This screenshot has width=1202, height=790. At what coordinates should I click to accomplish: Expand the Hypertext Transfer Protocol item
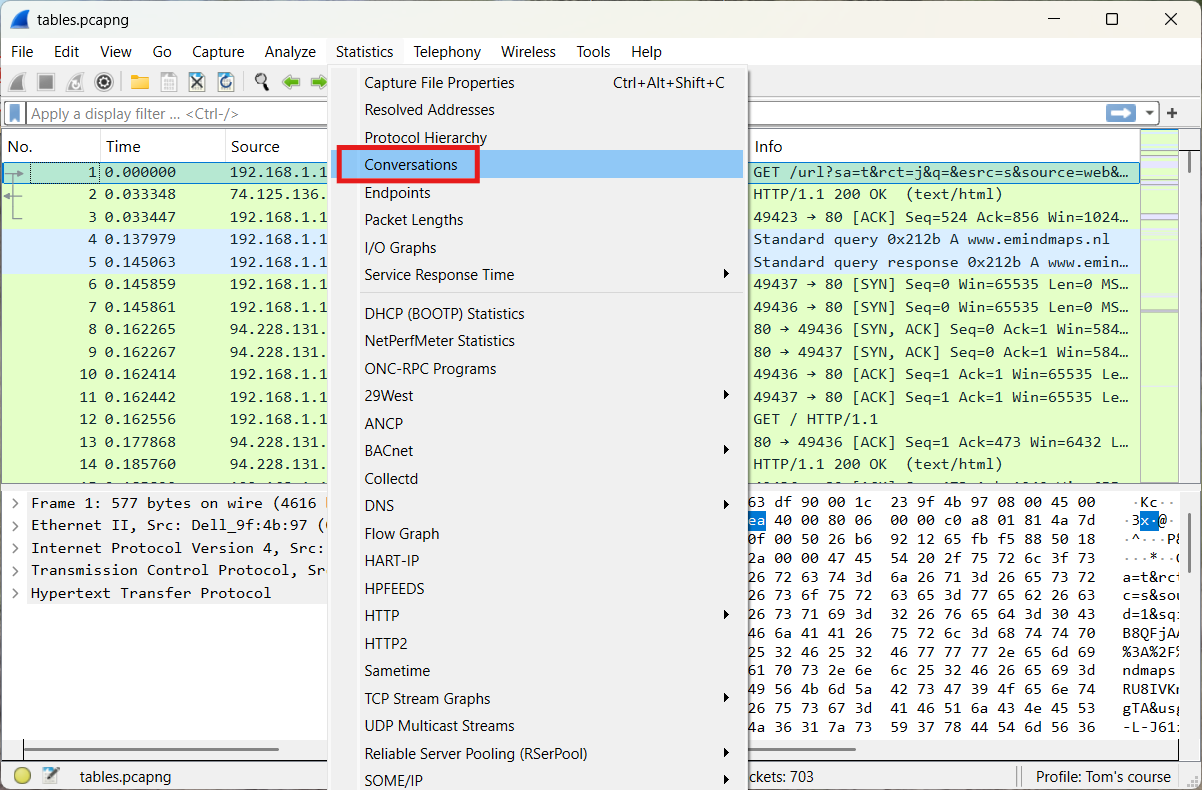[x=15, y=593]
